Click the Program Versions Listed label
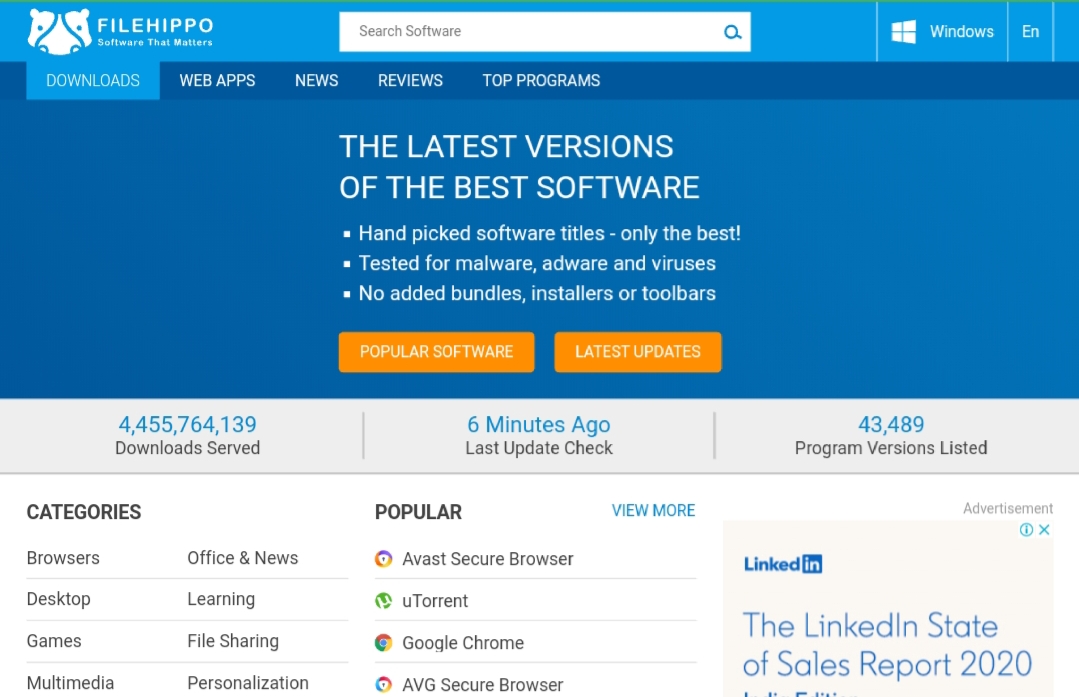This screenshot has height=697, width=1079. coord(891,448)
